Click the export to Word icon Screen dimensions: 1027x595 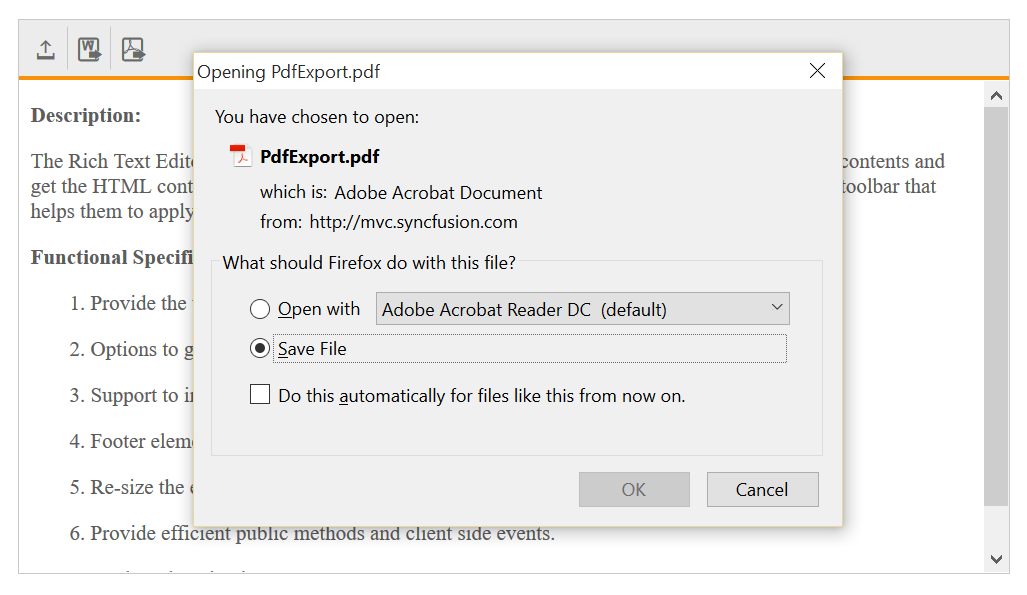[x=90, y=49]
